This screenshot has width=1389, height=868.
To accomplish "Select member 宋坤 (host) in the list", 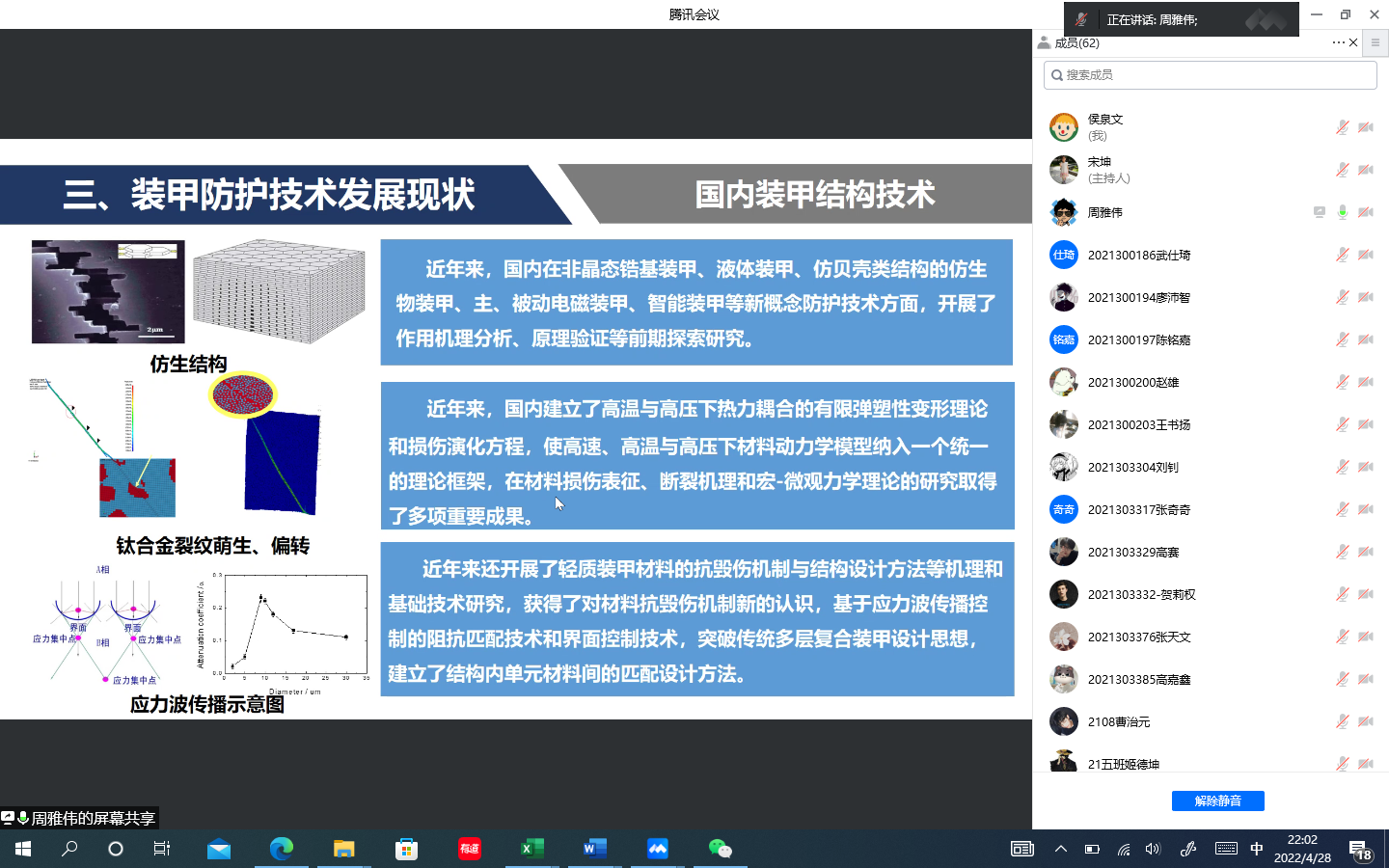I will (1100, 170).
